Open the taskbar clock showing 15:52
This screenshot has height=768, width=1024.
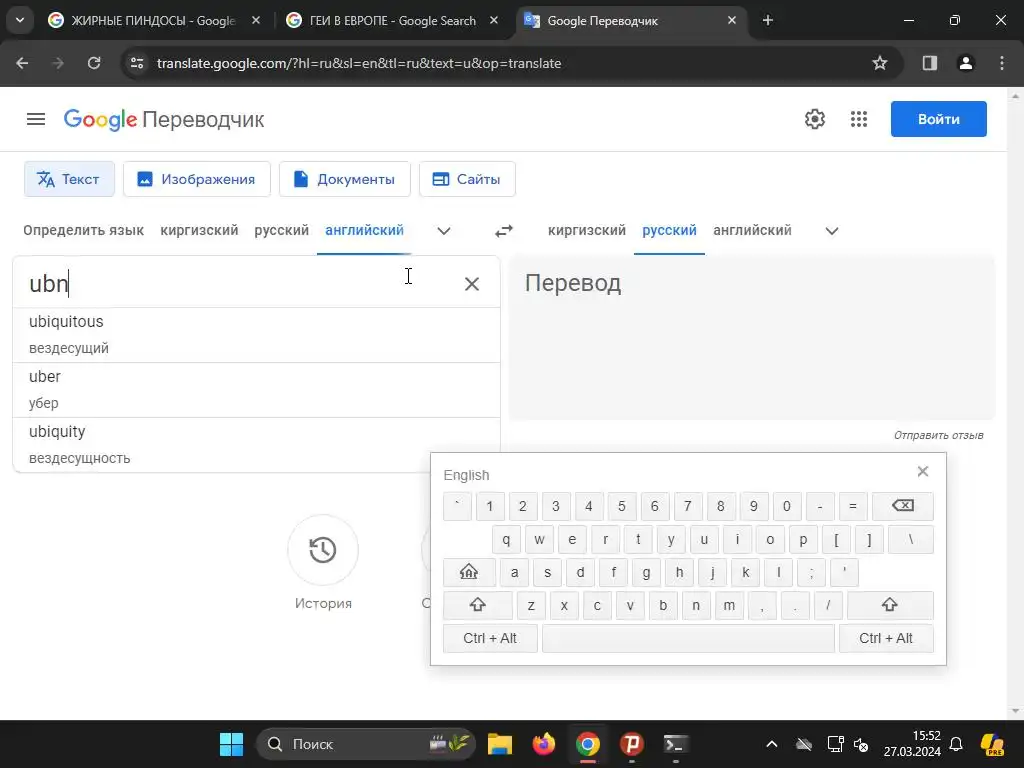[x=912, y=744]
